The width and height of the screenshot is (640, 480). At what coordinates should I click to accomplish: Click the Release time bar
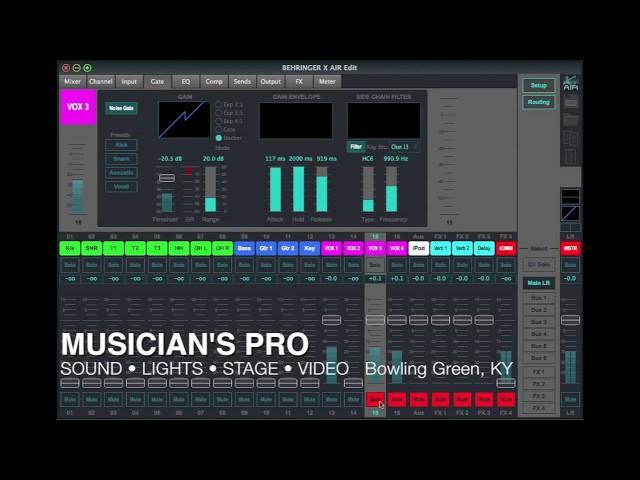[322, 189]
